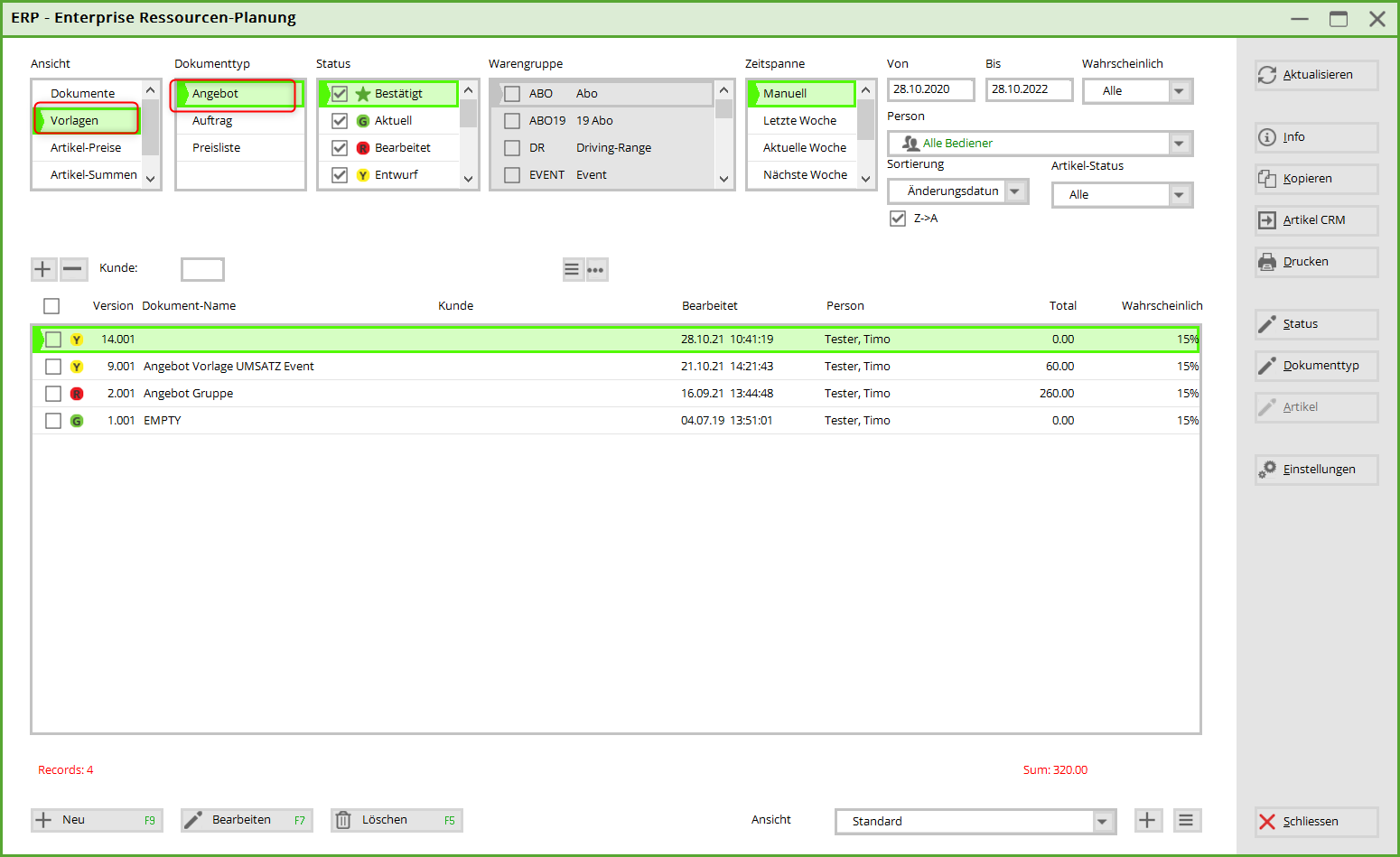1400x857 pixels.
Task: Click the Von date field
Action: coord(930,89)
